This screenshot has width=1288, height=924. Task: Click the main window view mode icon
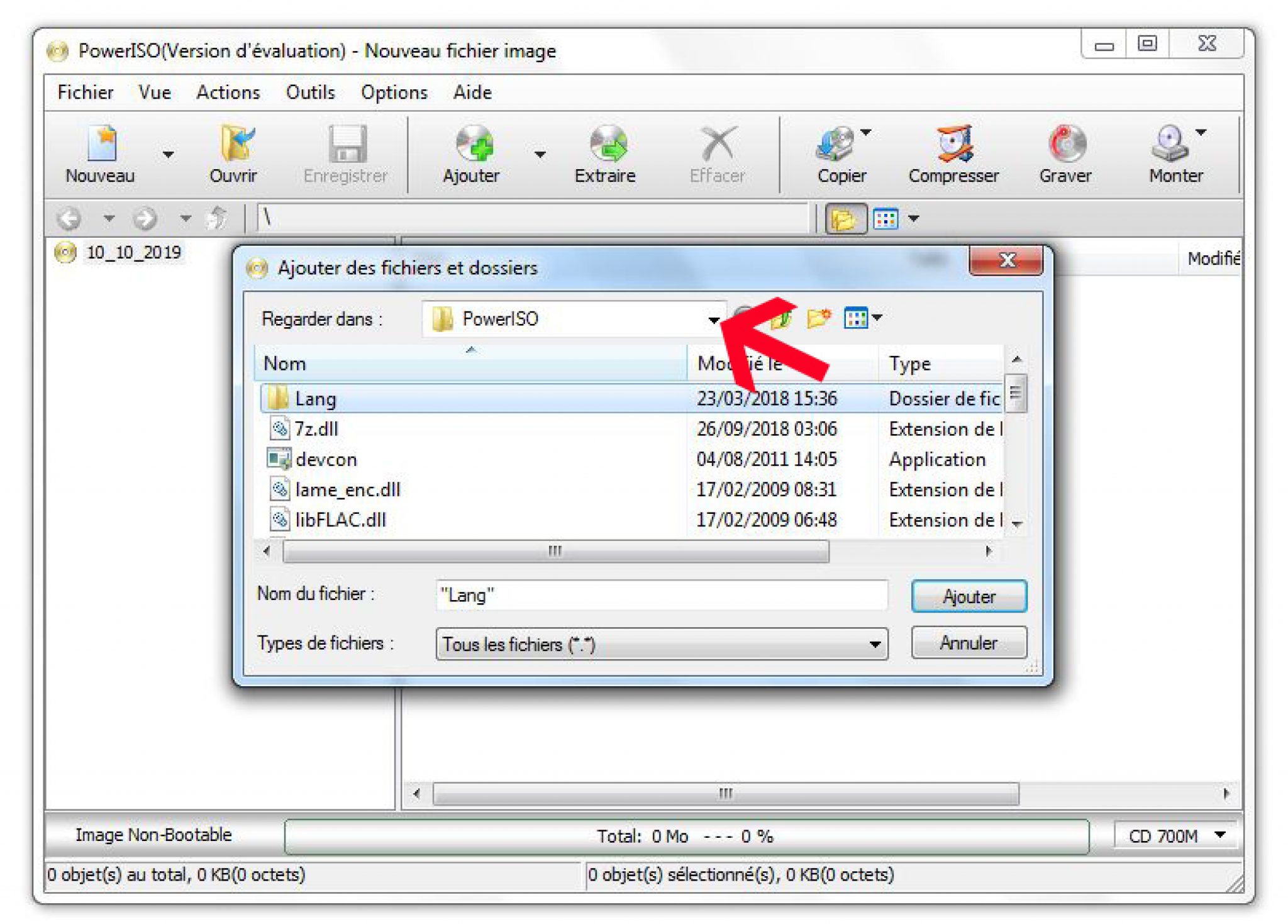886,219
